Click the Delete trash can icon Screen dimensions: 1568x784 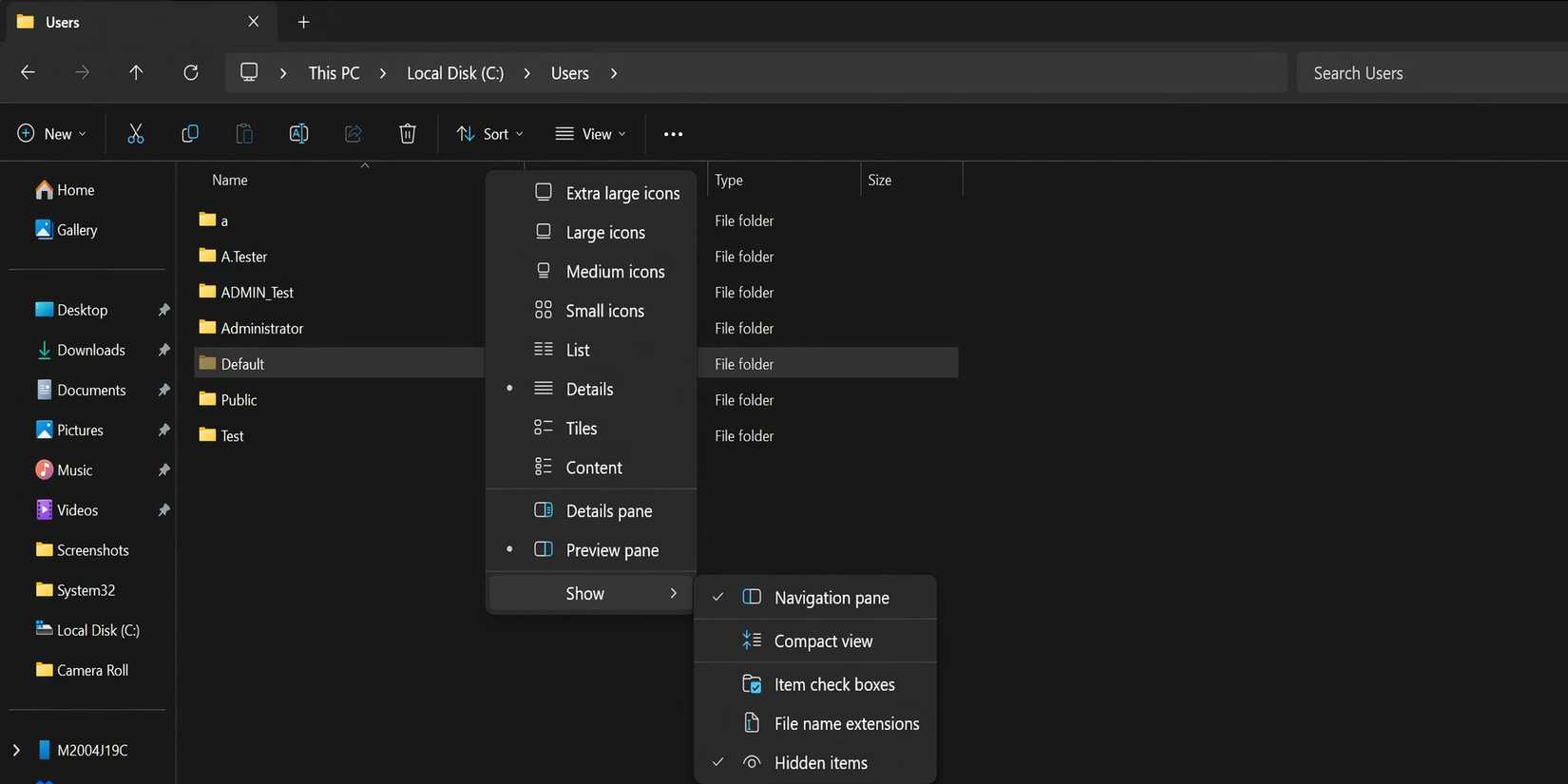[x=408, y=134]
